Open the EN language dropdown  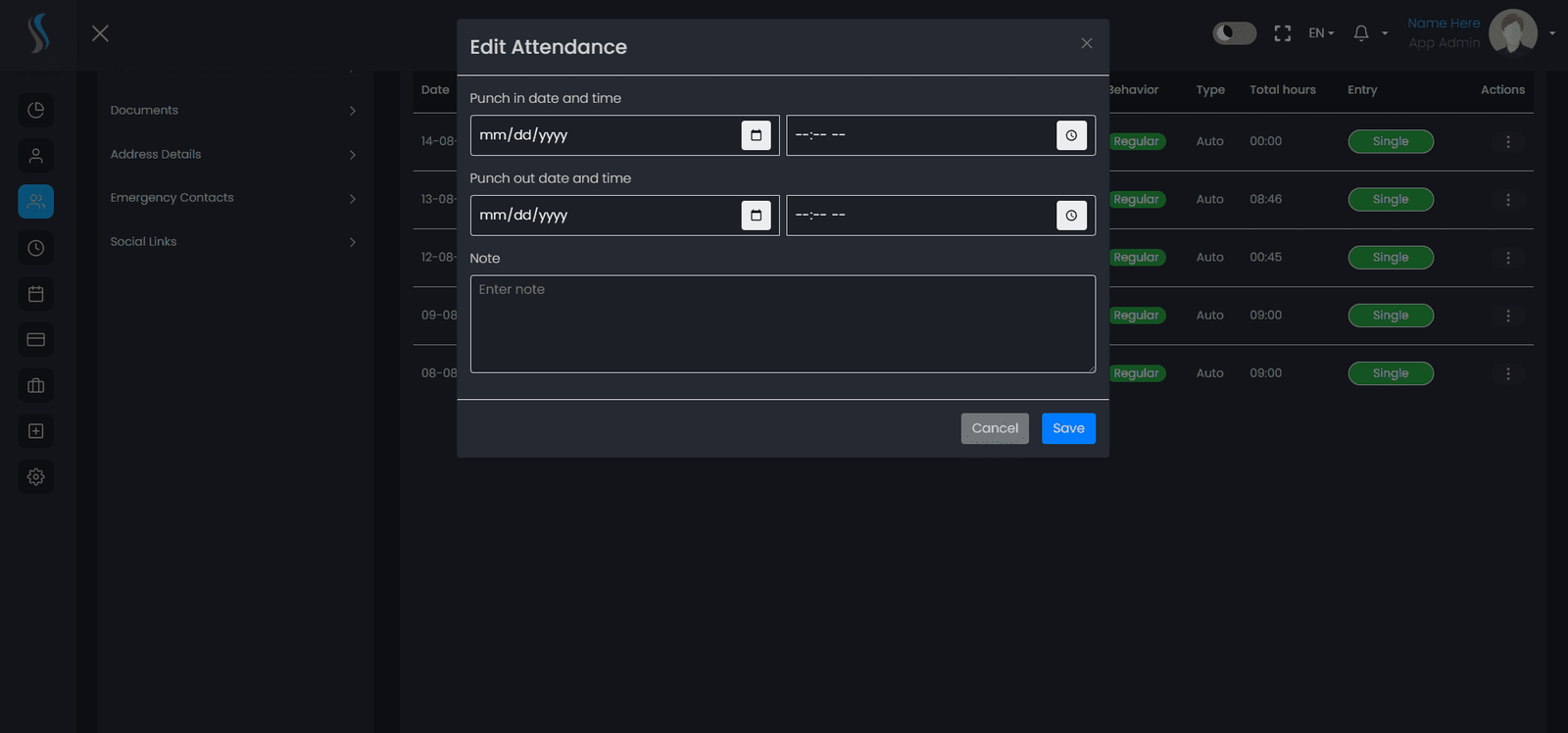1321,33
